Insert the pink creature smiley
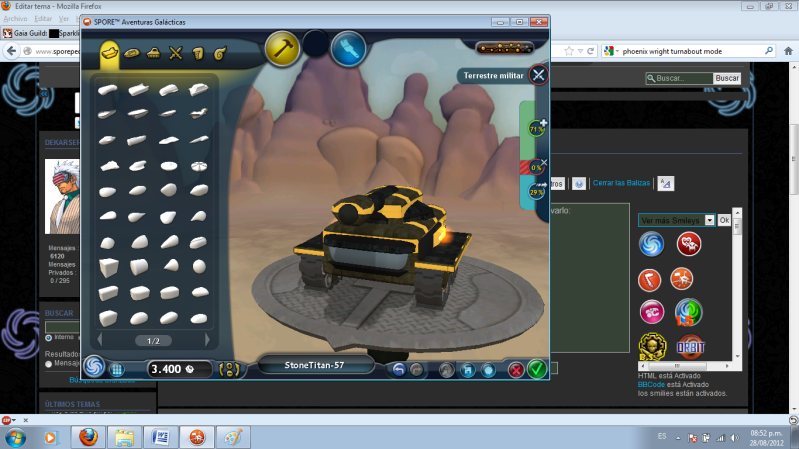 point(652,312)
